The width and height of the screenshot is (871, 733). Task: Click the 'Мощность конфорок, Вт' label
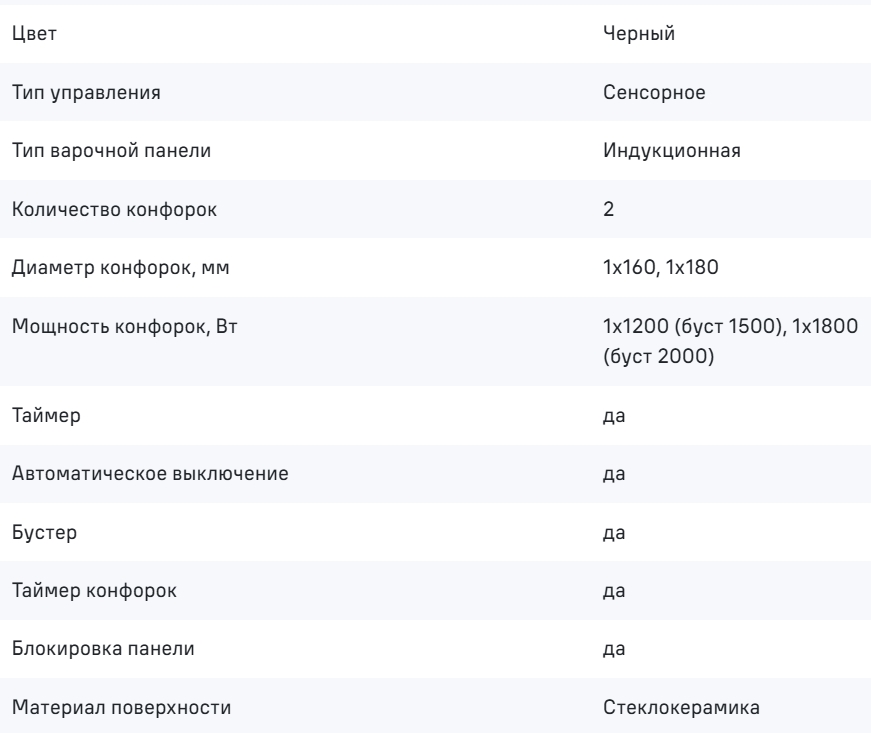click(x=124, y=327)
